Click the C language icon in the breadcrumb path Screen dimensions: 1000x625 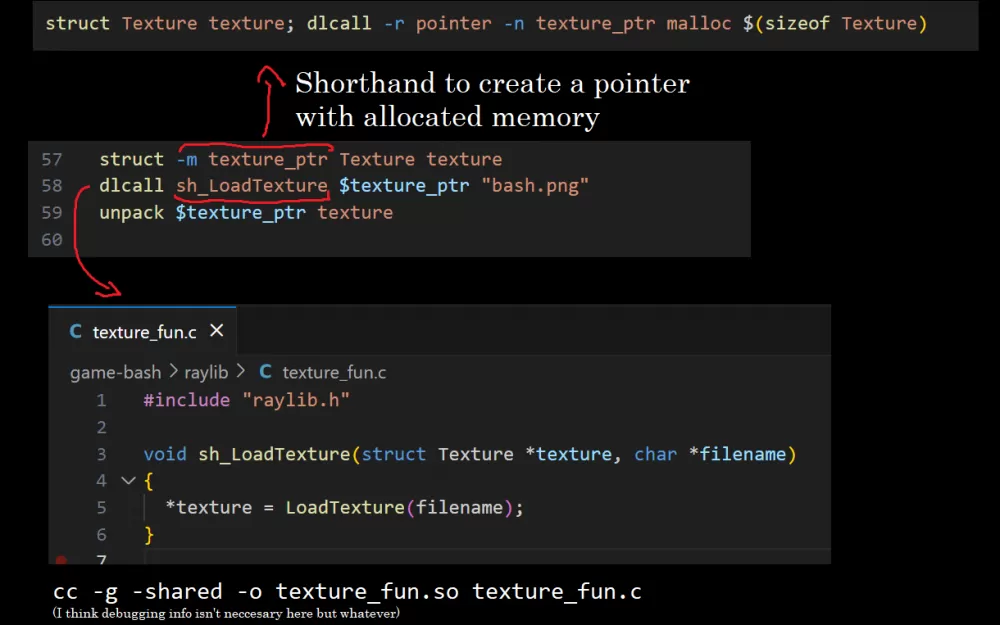point(265,372)
